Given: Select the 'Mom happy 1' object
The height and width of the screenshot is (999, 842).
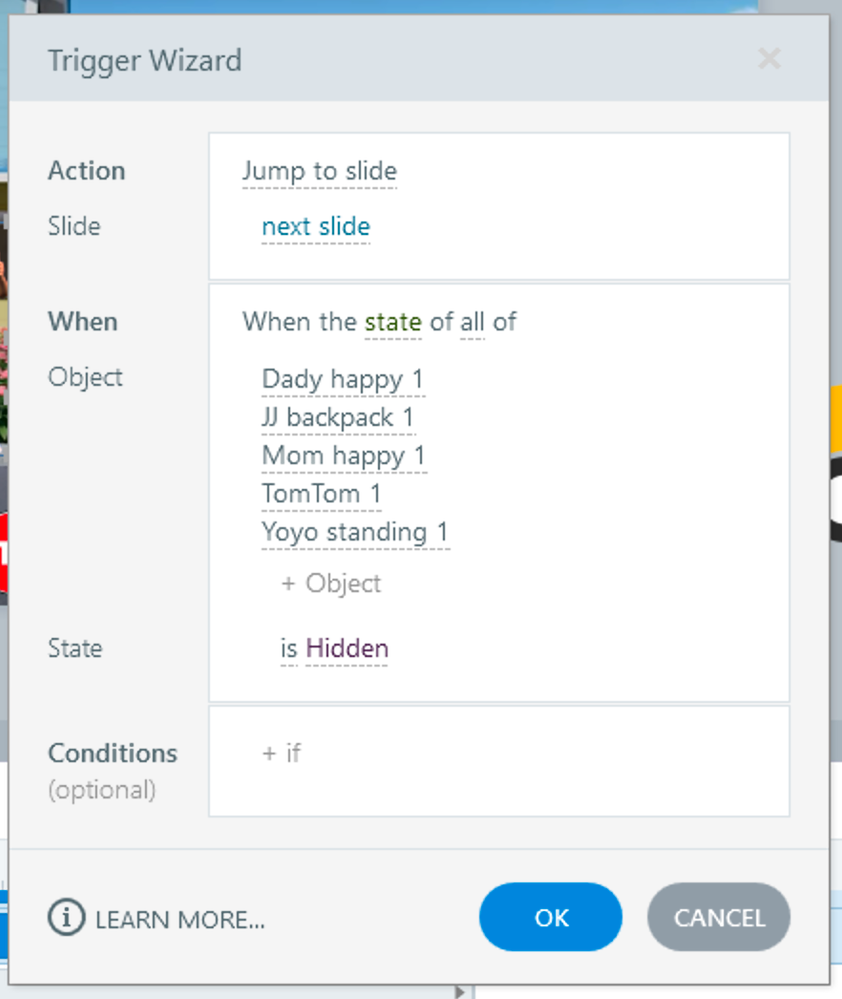Looking at the screenshot, I should pyautogui.click(x=343, y=456).
